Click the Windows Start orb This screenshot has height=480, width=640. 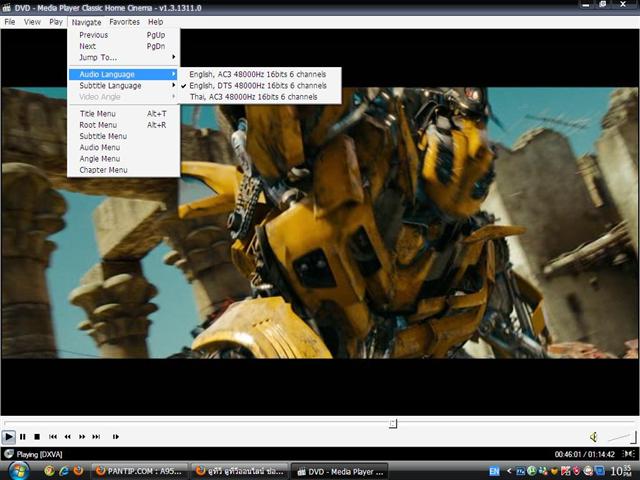click(x=18, y=471)
